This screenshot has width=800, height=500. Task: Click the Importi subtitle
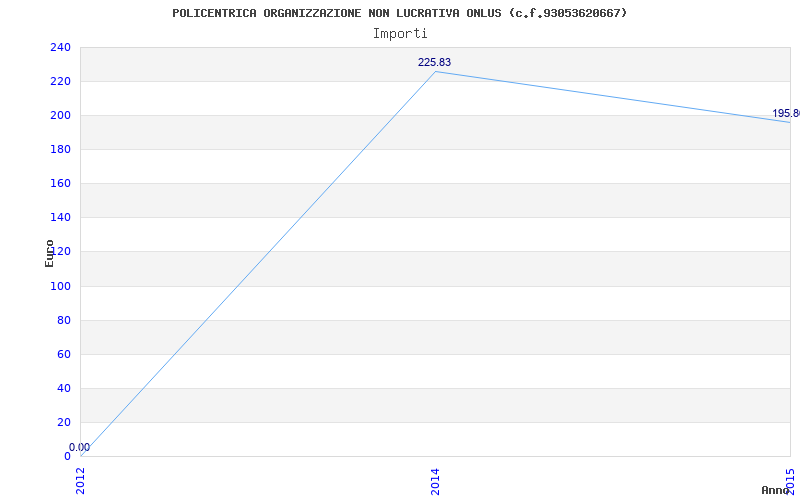tap(400, 34)
